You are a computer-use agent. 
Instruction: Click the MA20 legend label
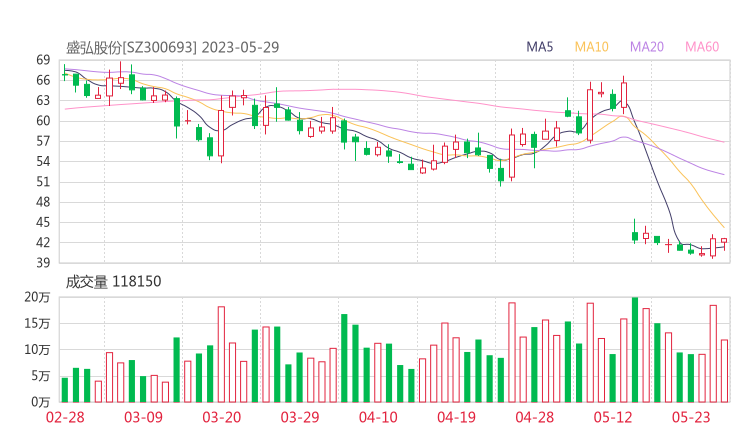pos(647,47)
